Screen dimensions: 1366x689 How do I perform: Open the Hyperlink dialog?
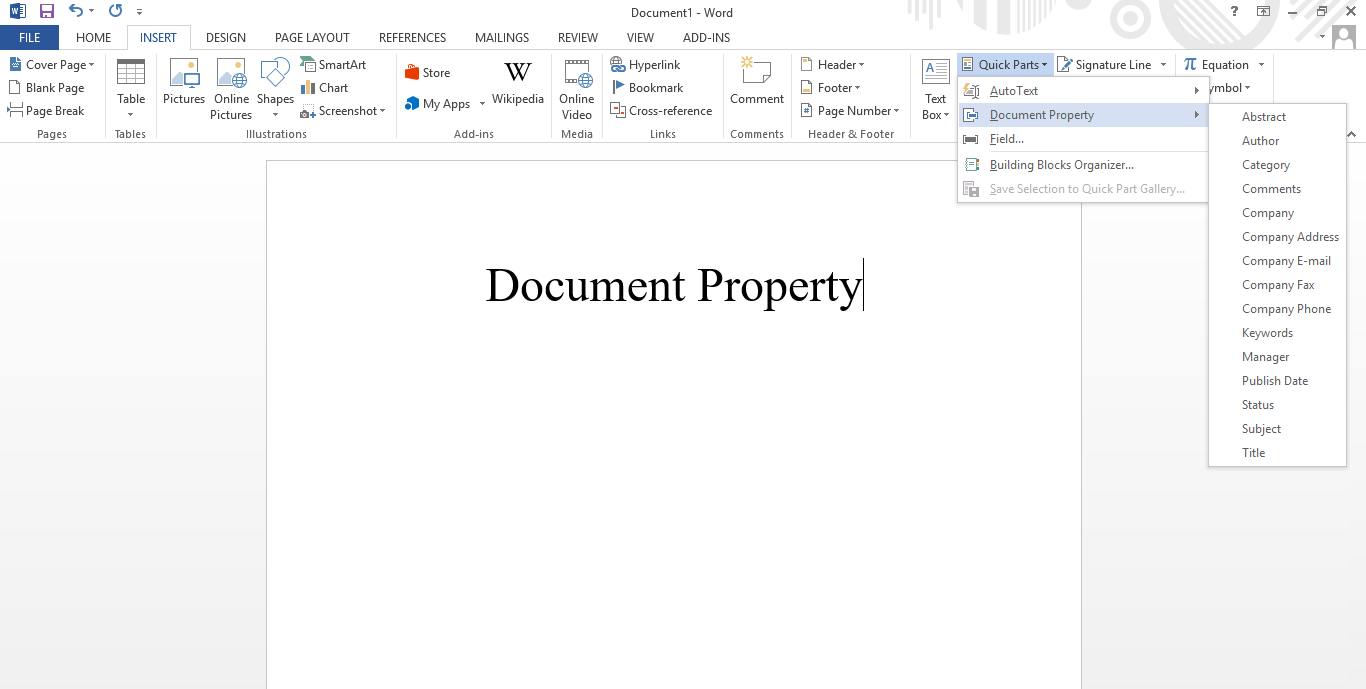click(x=646, y=65)
